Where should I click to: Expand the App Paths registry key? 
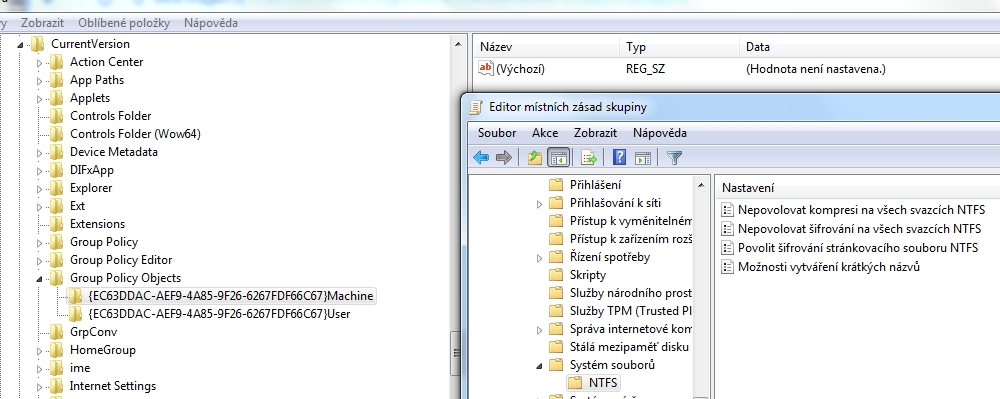(x=39, y=80)
